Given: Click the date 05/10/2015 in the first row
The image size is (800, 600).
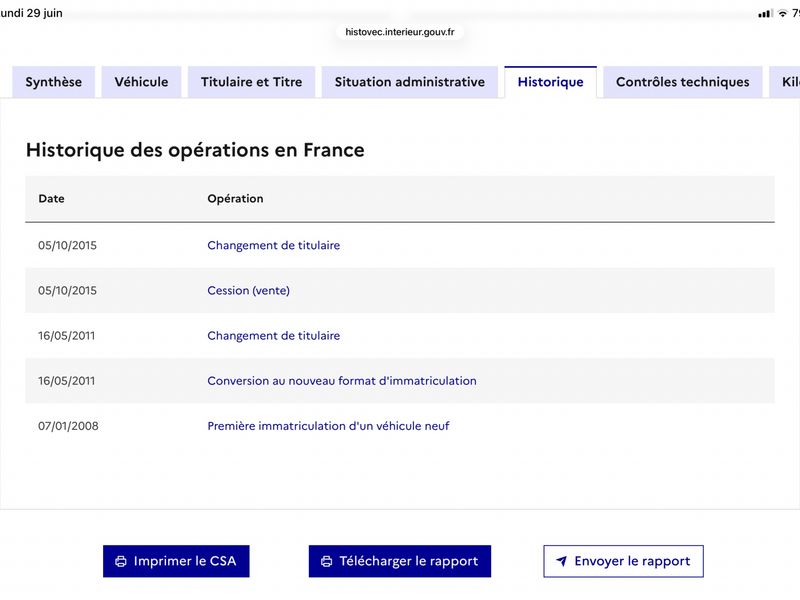Looking at the screenshot, I should [x=67, y=245].
